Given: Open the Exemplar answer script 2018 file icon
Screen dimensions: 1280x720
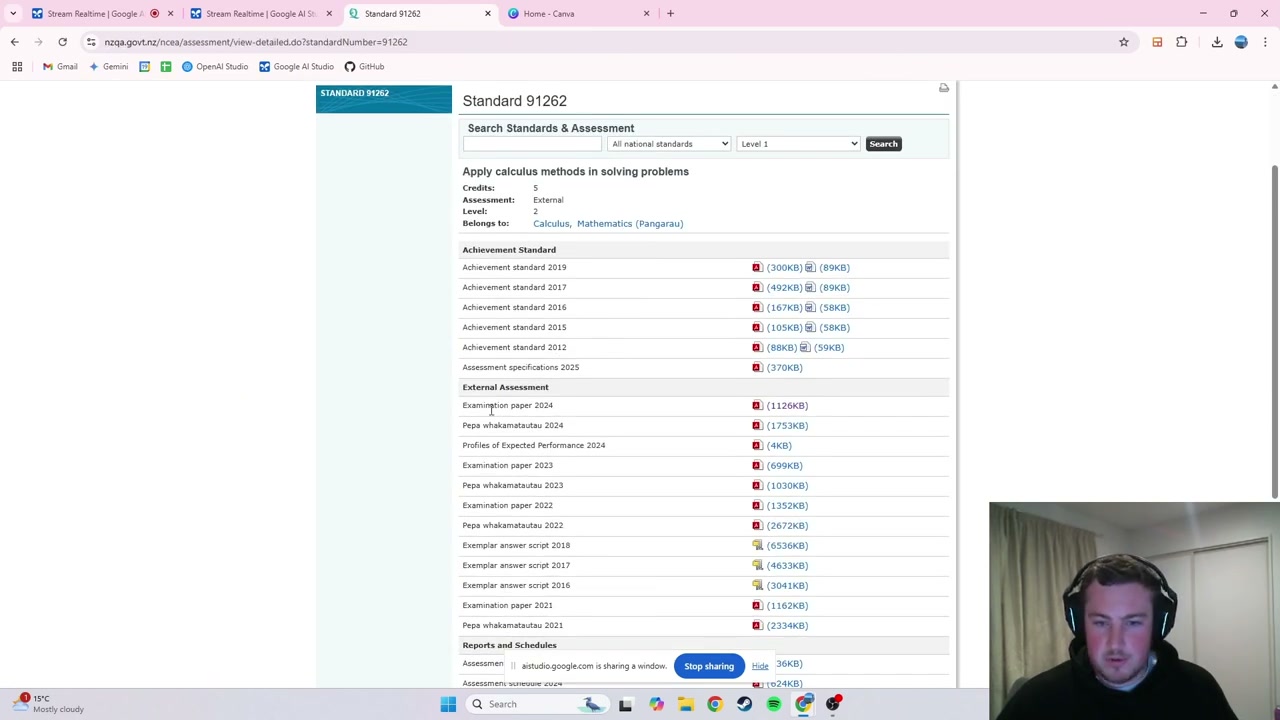Looking at the screenshot, I should point(757,545).
